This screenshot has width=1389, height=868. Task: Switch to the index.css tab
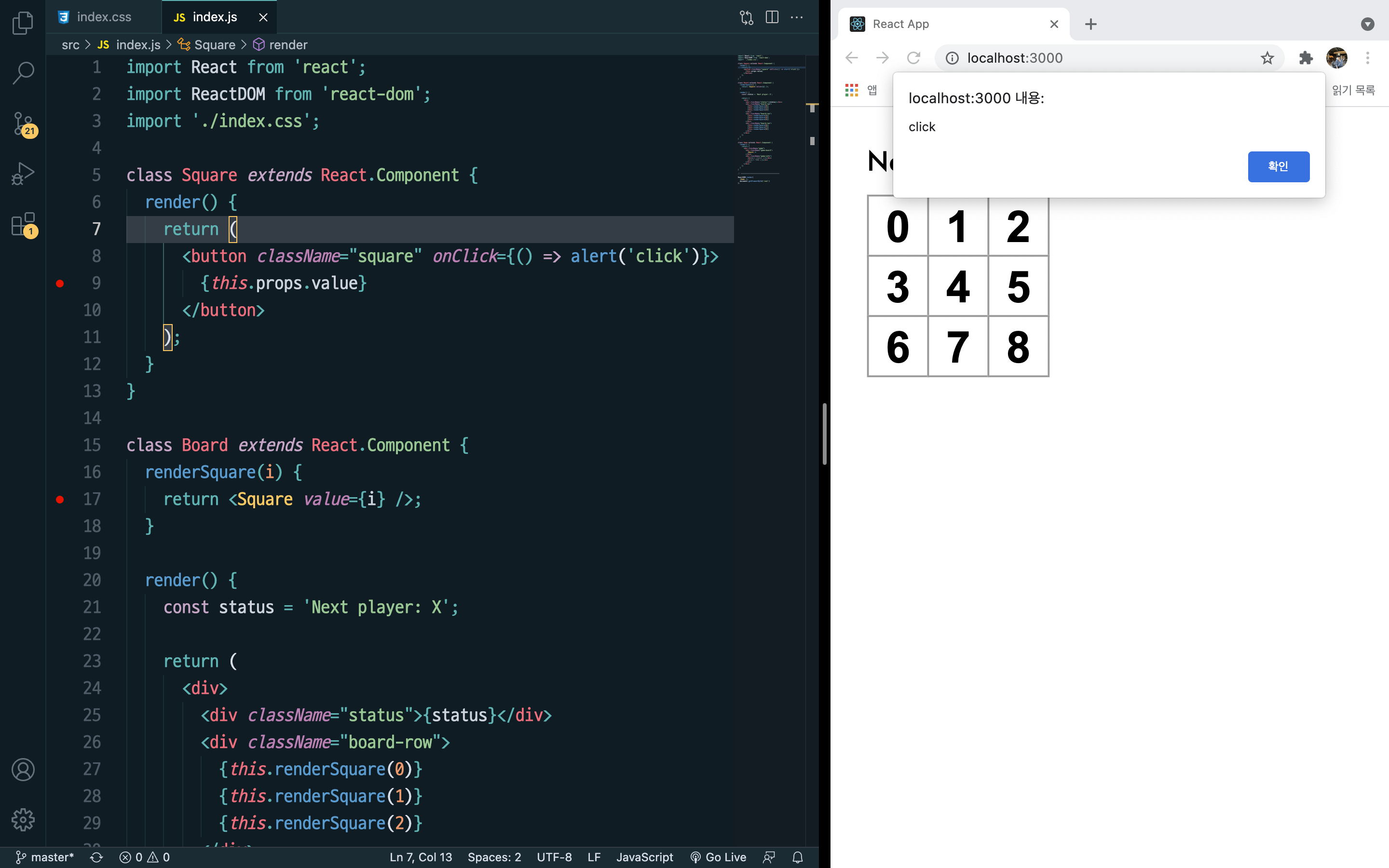(x=103, y=17)
